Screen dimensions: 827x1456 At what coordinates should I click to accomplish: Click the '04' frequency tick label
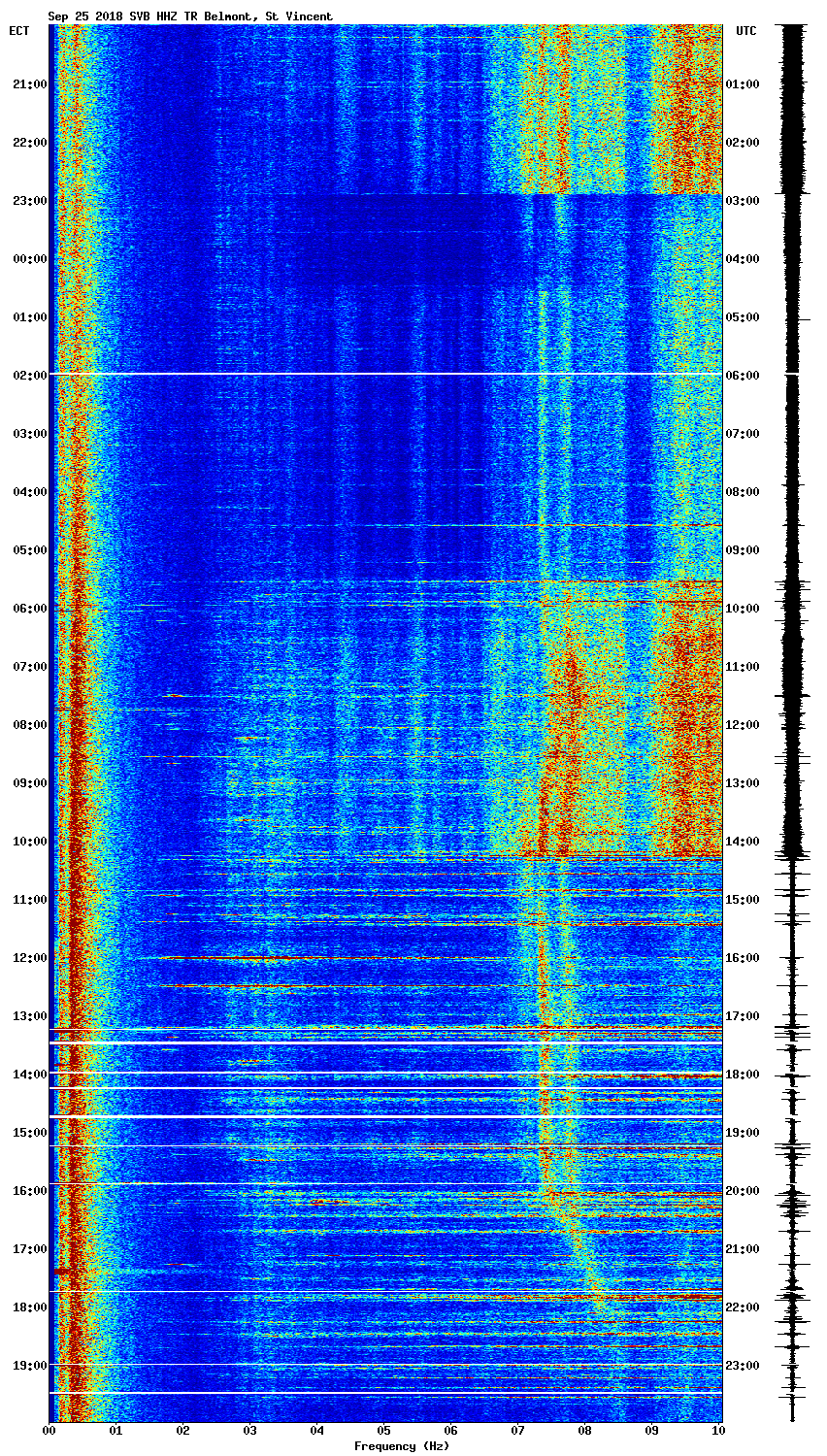click(x=317, y=1431)
